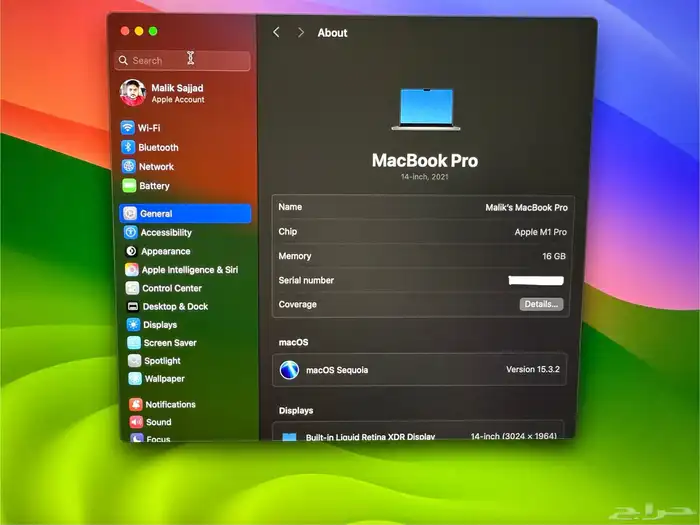Click the memory value 16 GB
Viewport: 700px width, 525px height.
click(x=554, y=256)
